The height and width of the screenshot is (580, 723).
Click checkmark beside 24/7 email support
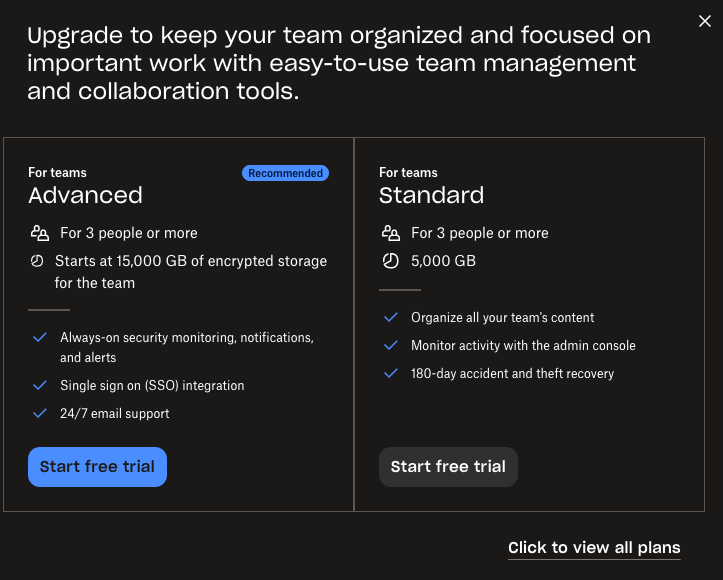40,413
